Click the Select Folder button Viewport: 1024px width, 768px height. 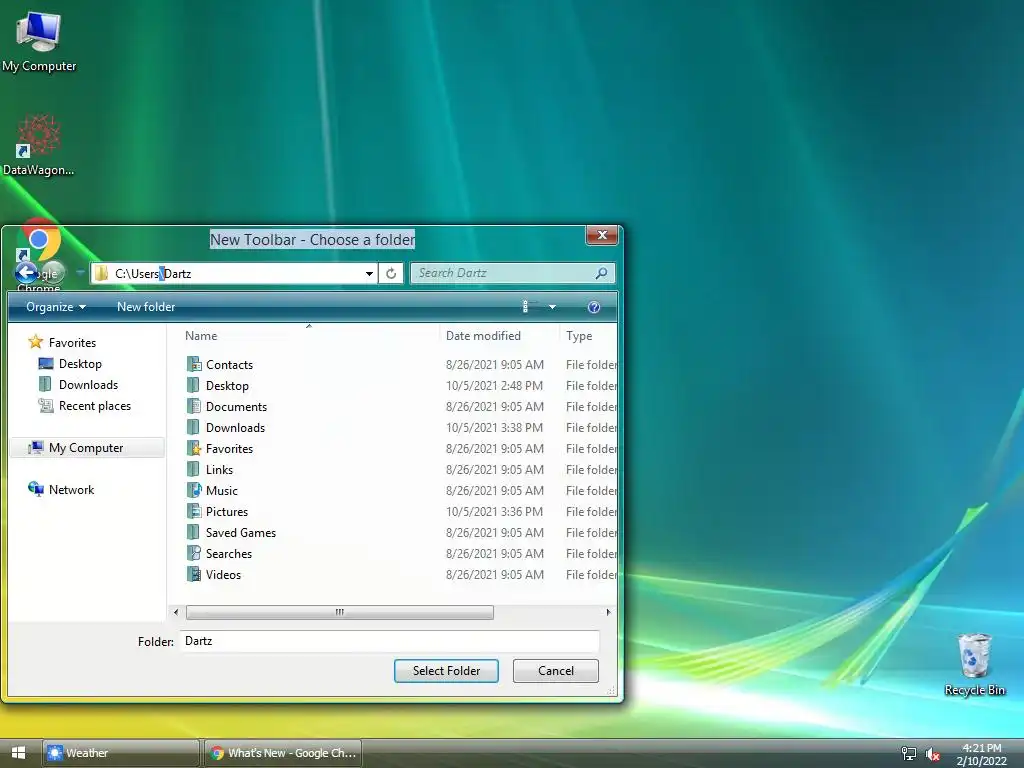point(446,671)
